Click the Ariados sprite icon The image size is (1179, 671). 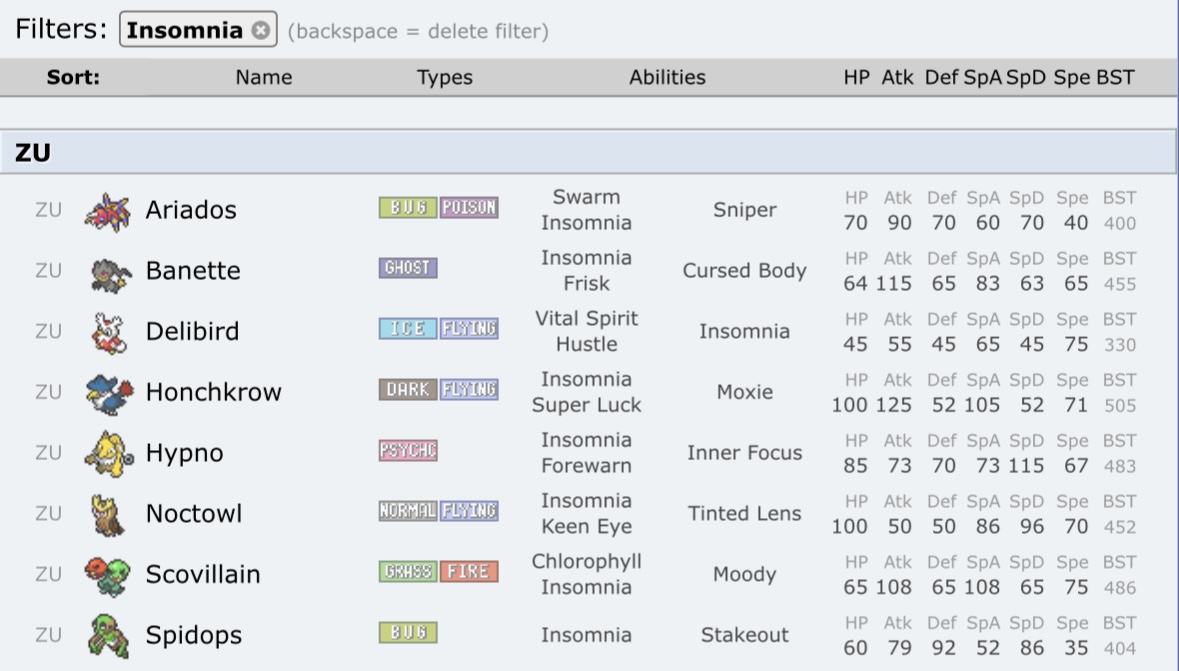click(x=108, y=211)
